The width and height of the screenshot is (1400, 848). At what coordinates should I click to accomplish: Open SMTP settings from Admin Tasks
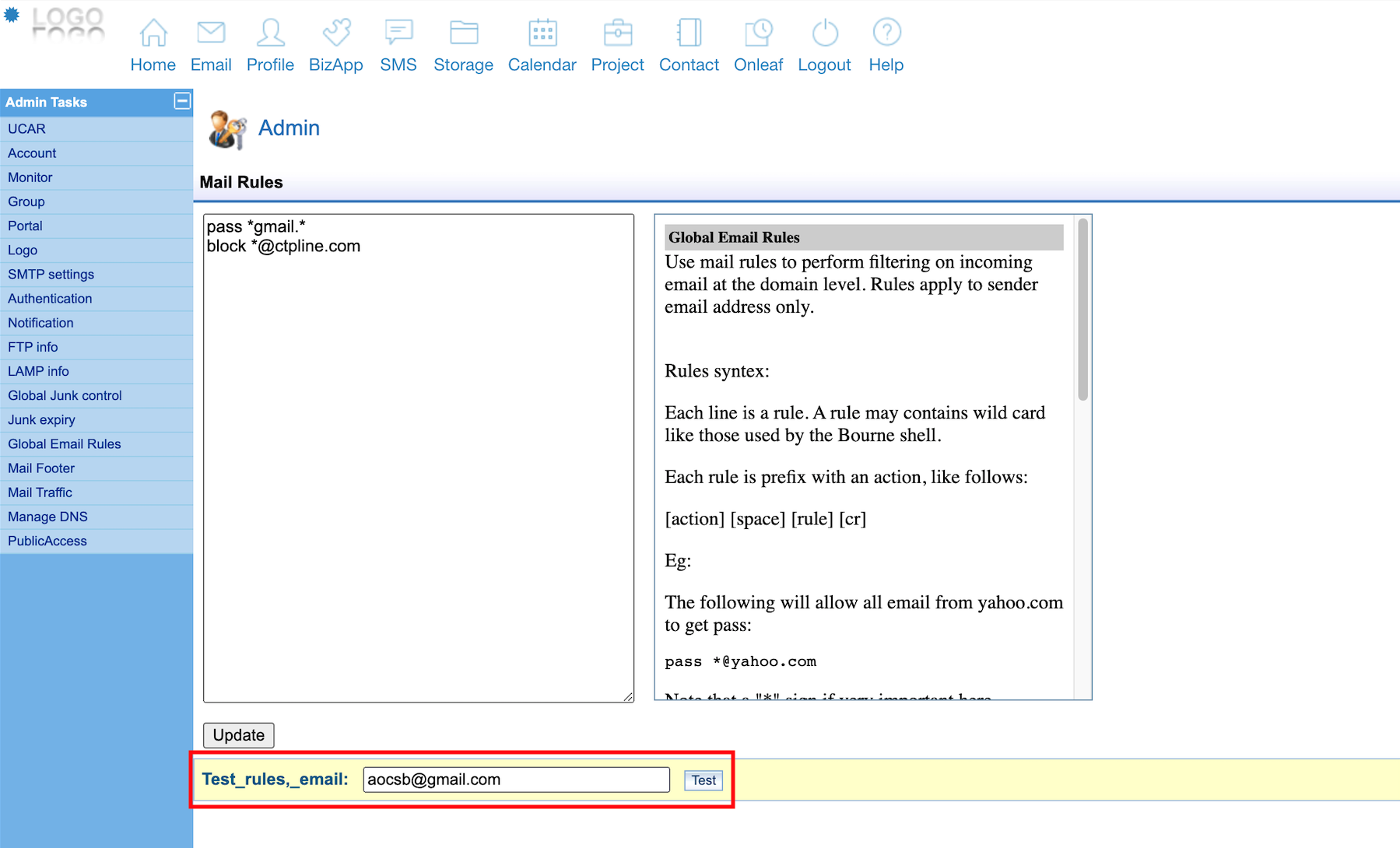(x=51, y=275)
